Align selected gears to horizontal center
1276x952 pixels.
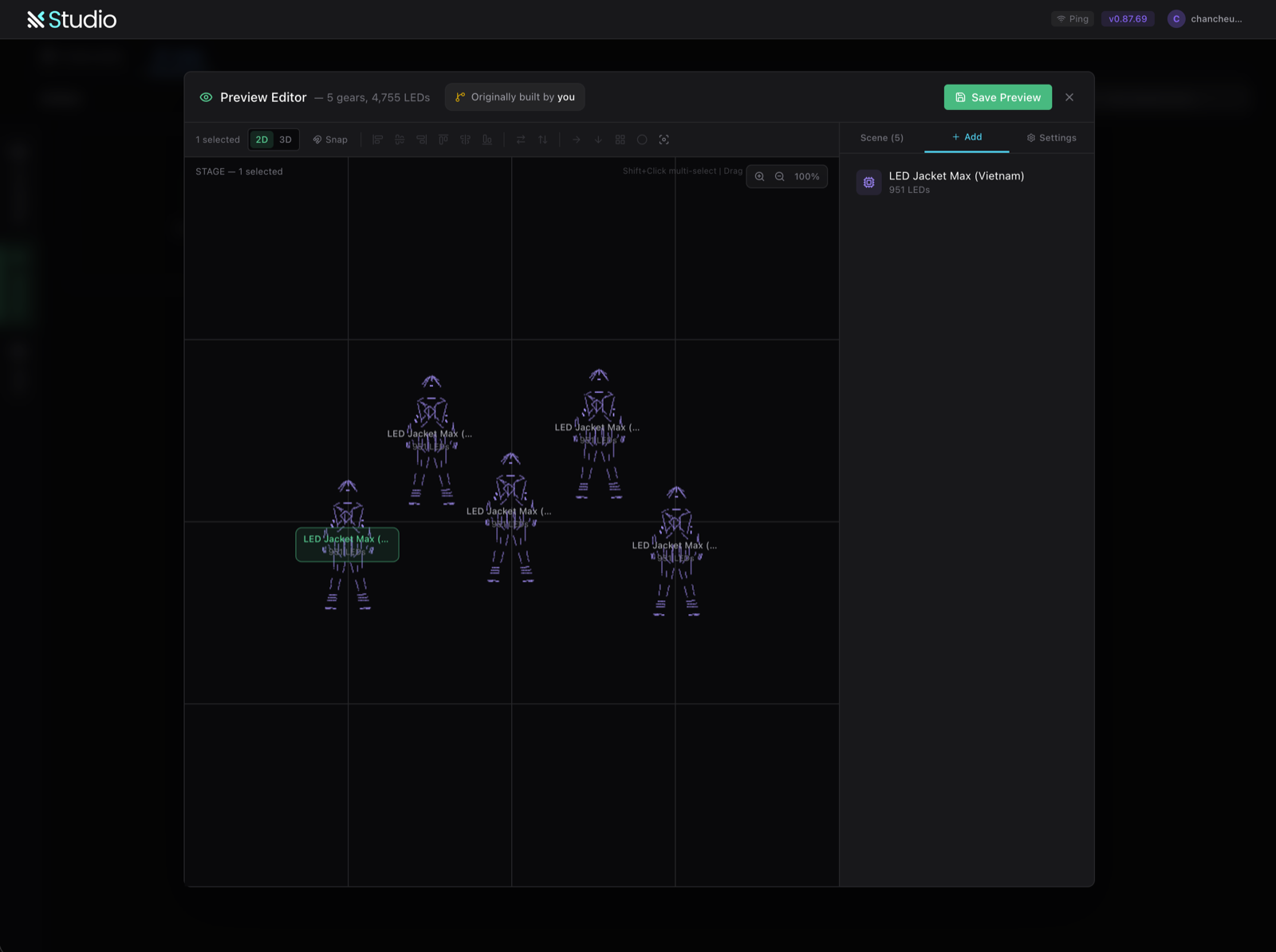[400, 140]
